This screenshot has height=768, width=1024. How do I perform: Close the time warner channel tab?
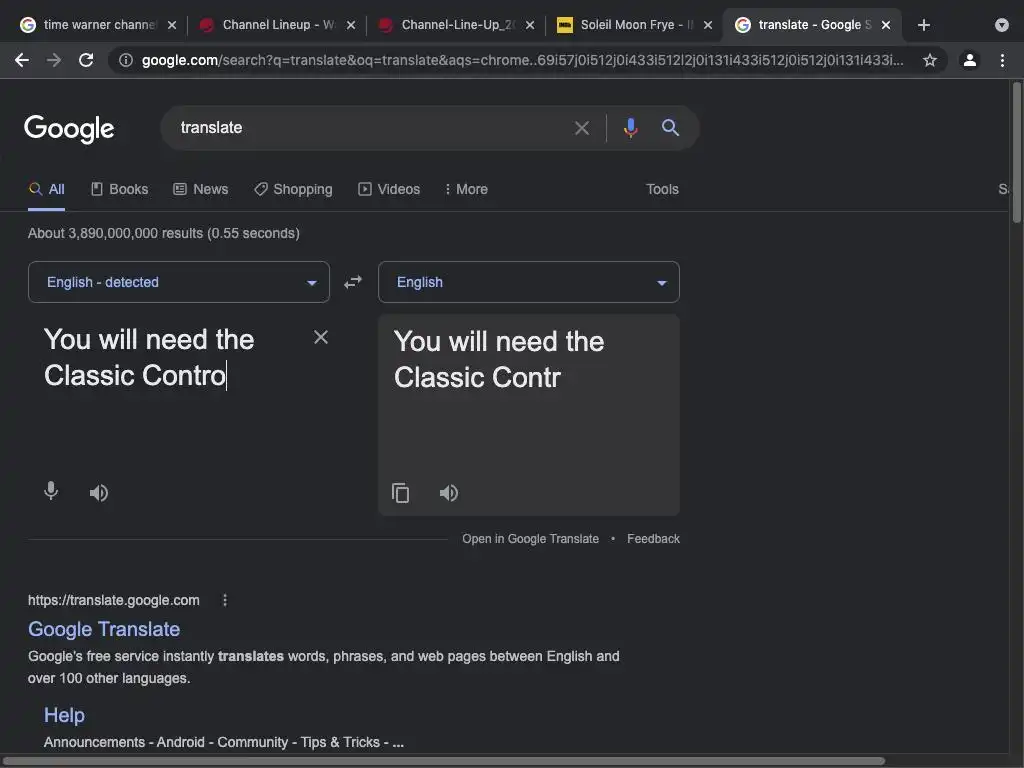coord(172,25)
